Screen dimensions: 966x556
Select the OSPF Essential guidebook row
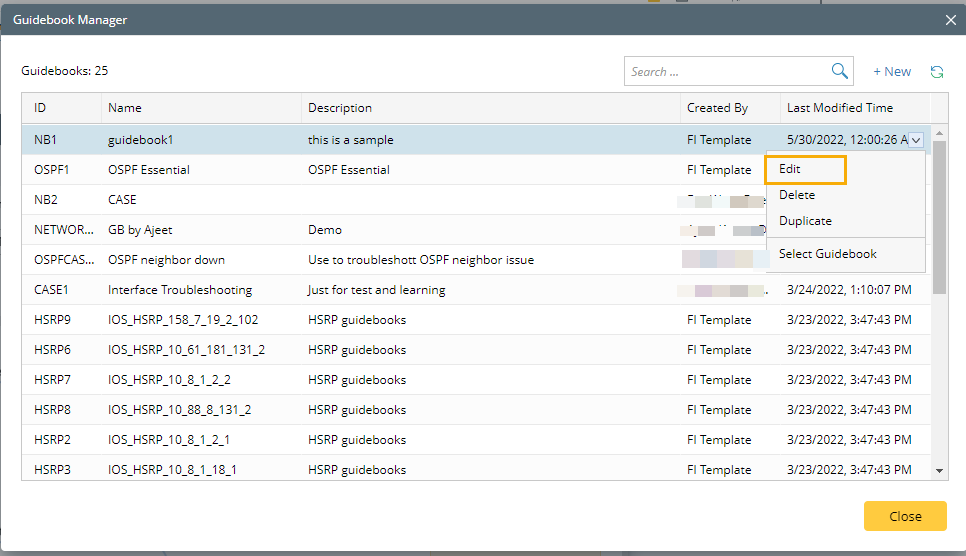(149, 170)
